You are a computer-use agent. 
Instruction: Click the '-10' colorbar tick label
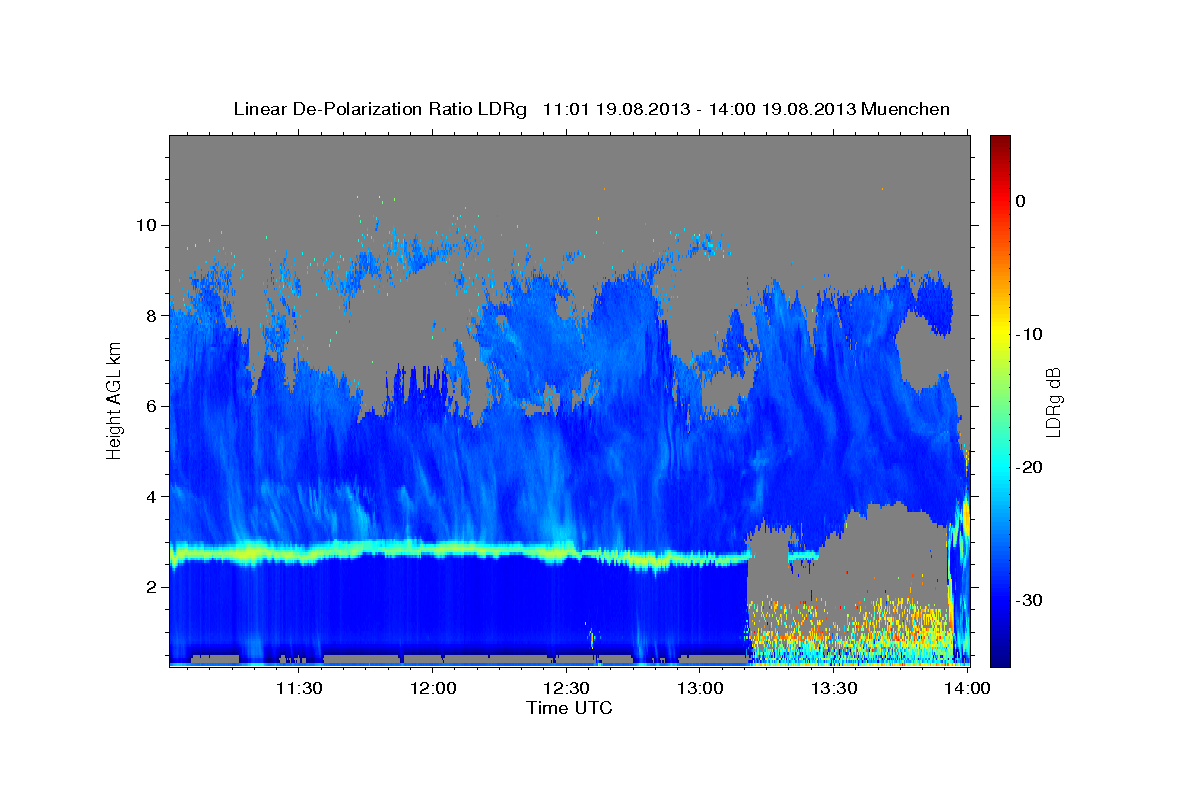(1030, 334)
